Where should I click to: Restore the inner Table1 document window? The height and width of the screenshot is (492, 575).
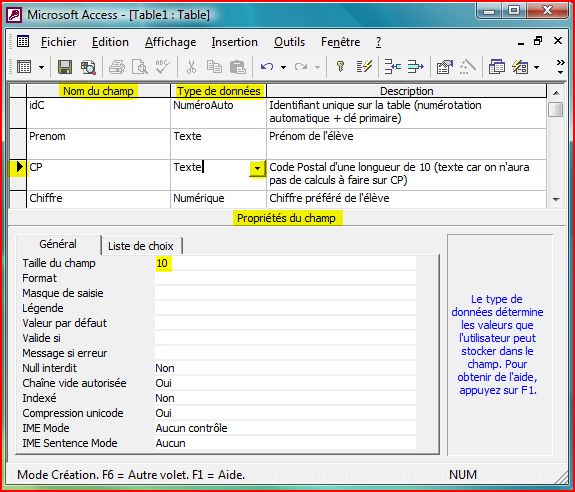point(538,41)
